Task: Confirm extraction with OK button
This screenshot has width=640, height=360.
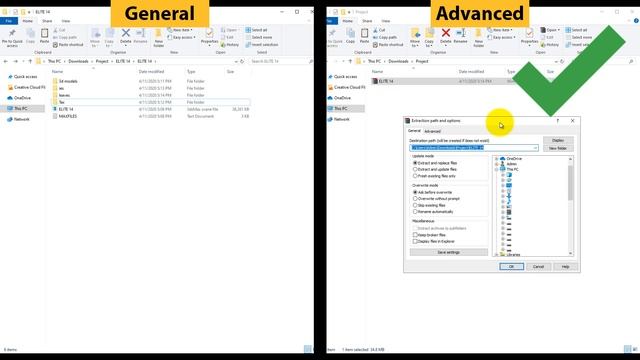Action: tap(511, 267)
